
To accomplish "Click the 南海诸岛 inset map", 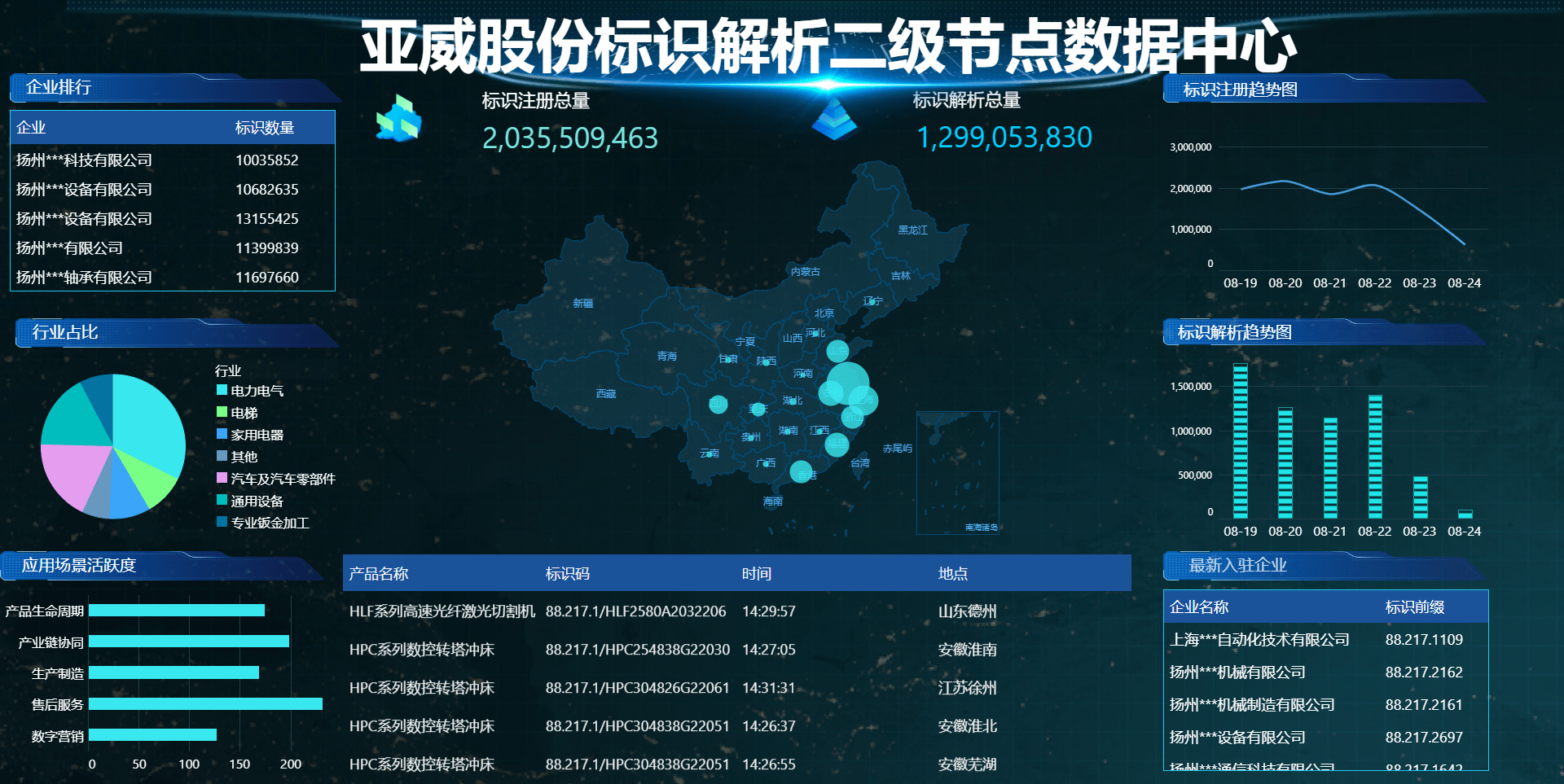I will (x=958, y=473).
